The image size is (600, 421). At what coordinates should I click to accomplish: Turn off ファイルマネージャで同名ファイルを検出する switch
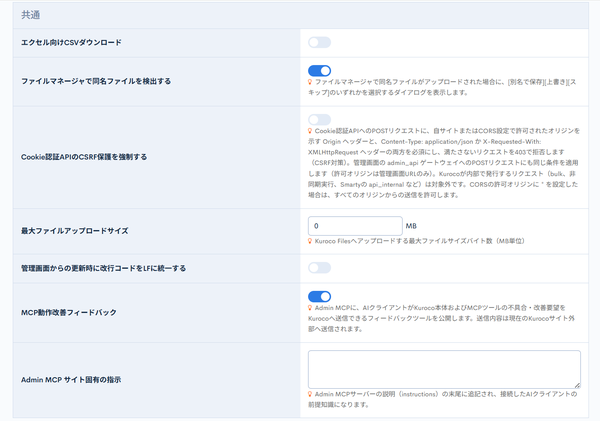[x=320, y=71]
